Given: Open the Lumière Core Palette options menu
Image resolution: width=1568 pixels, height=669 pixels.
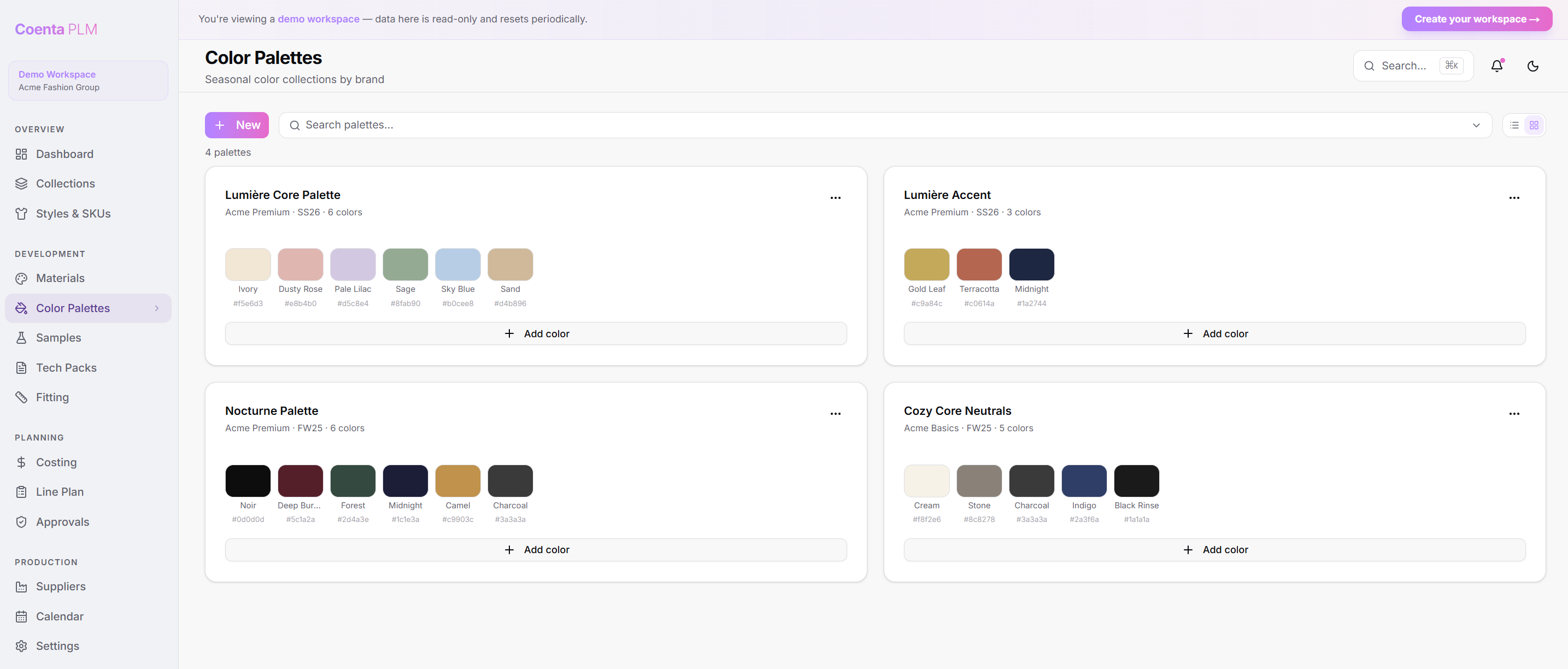Looking at the screenshot, I should [835, 198].
